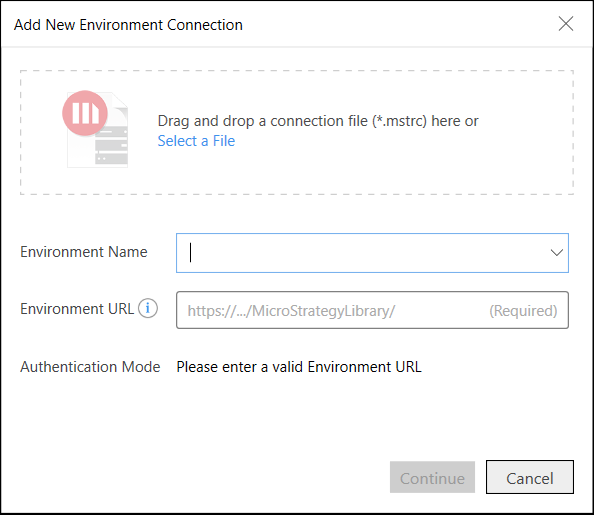The image size is (594, 515).
Task: Click the mstrc document page icon corner
Action: pyautogui.click(x=120, y=101)
